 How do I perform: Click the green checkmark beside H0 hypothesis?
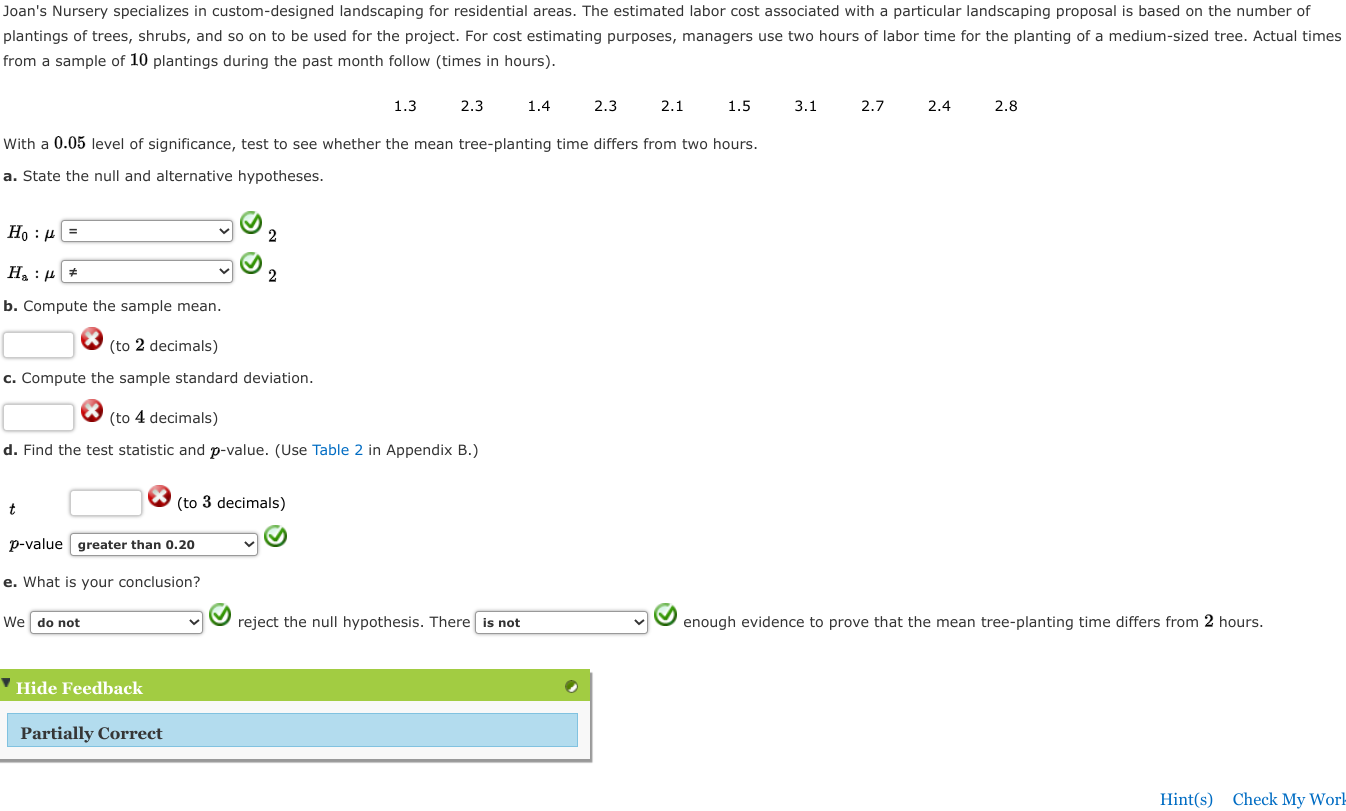pyautogui.click(x=251, y=223)
